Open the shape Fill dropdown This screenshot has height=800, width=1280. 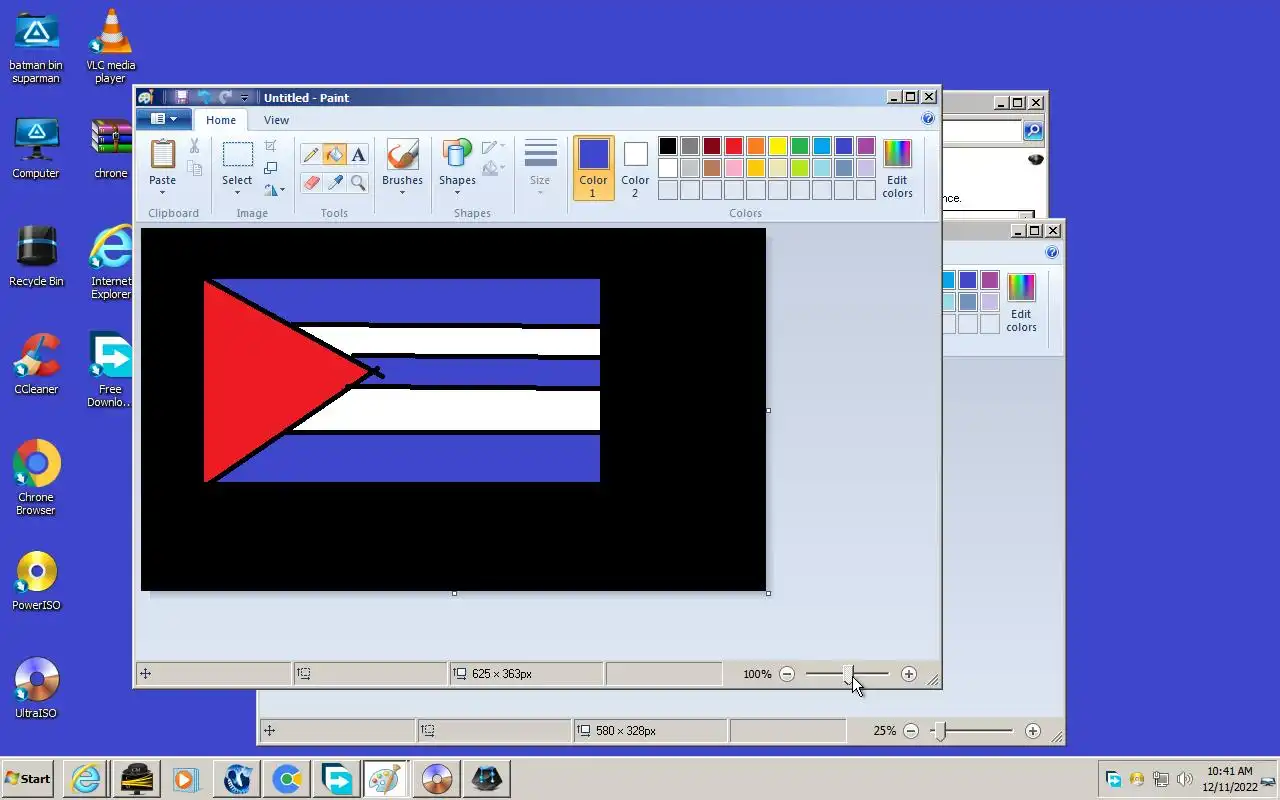point(493,169)
